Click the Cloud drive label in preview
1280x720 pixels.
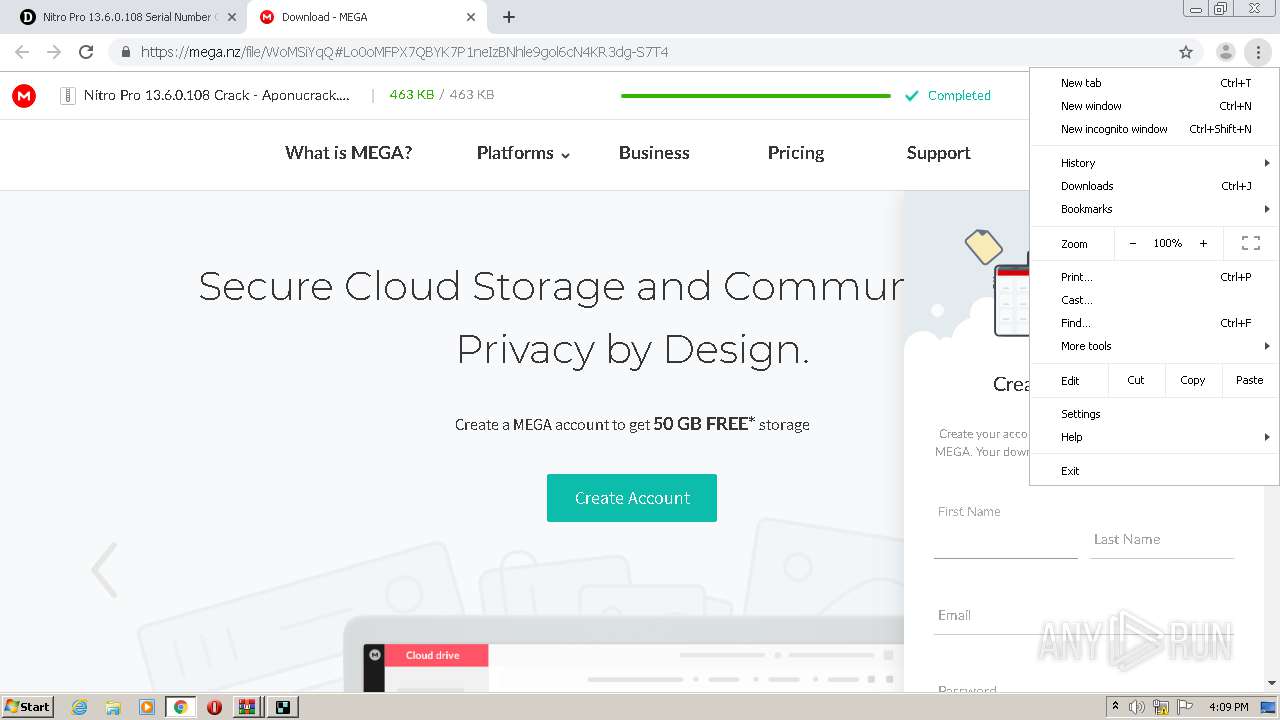click(433, 656)
